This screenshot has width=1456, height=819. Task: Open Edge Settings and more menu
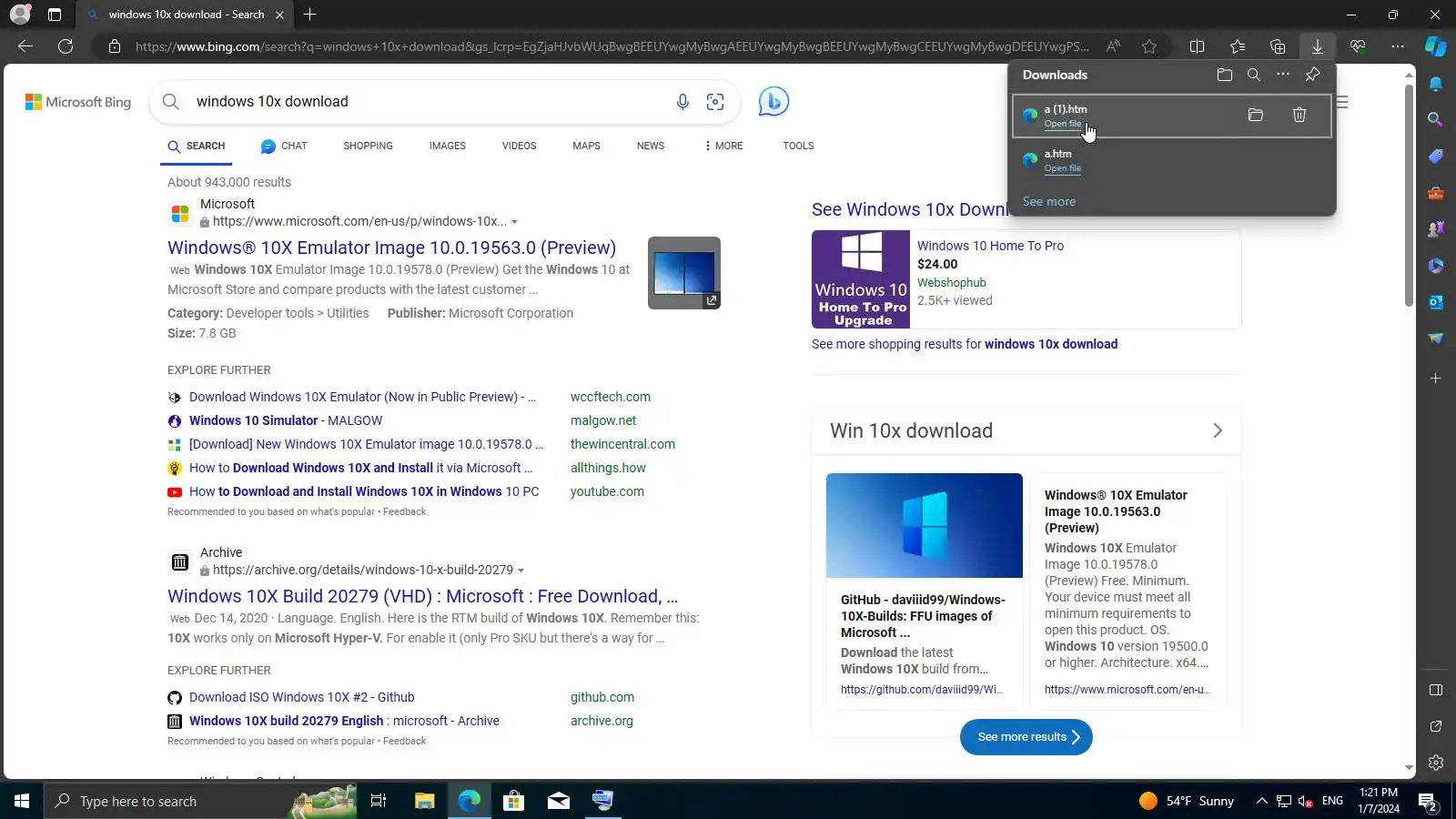[x=1398, y=46]
